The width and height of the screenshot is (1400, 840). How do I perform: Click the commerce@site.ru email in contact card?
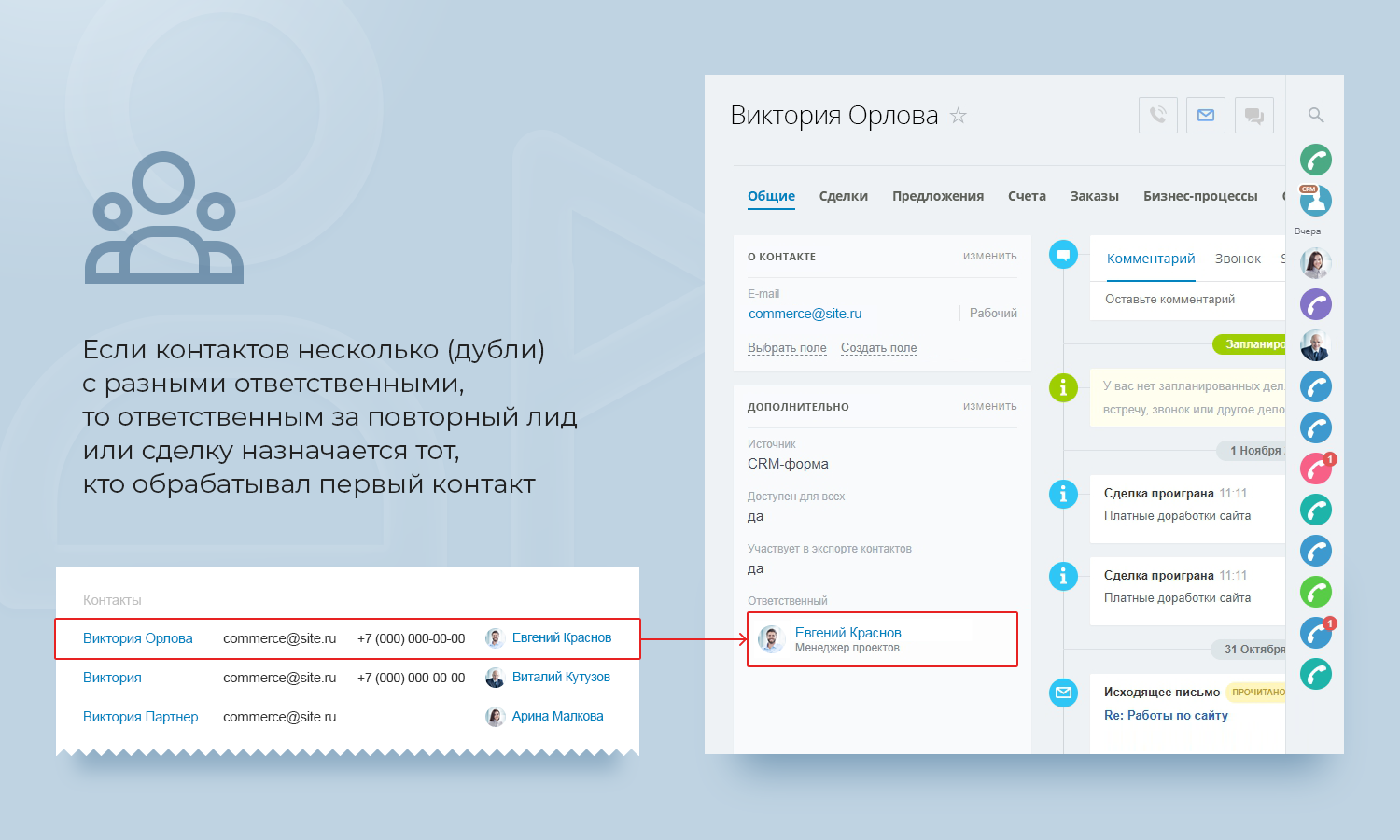coord(805,314)
